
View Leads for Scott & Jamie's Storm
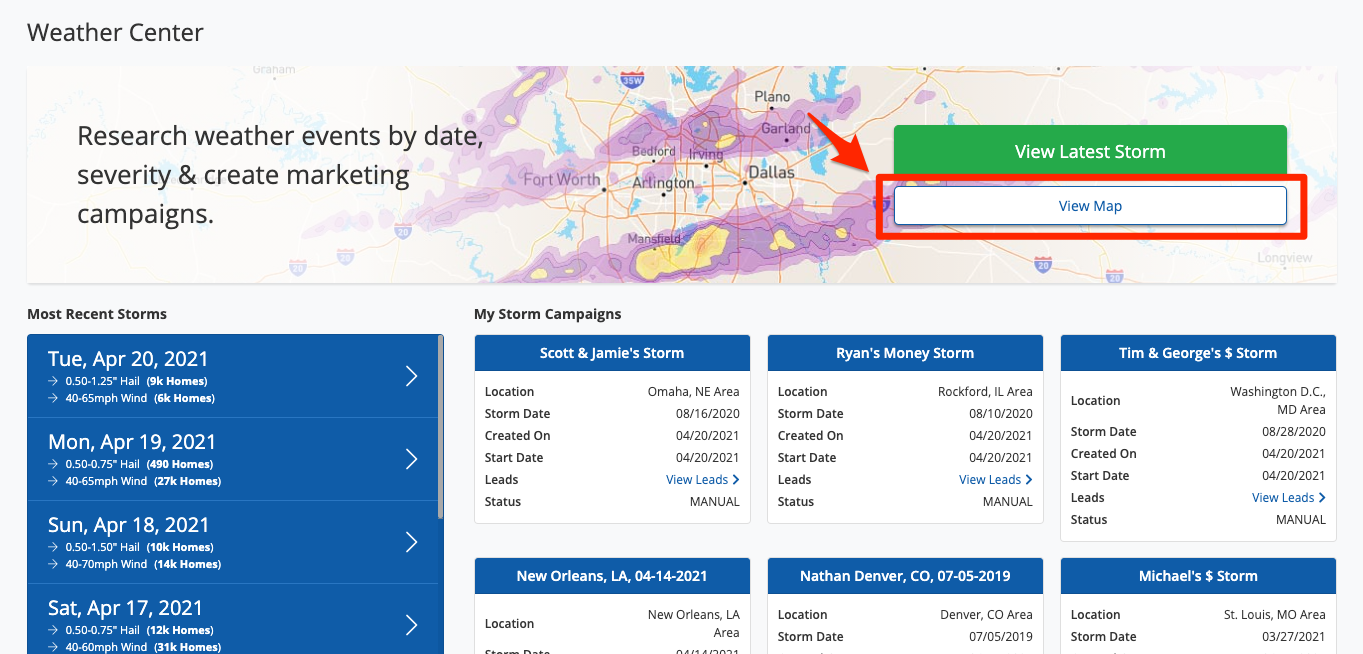(x=702, y=480)
